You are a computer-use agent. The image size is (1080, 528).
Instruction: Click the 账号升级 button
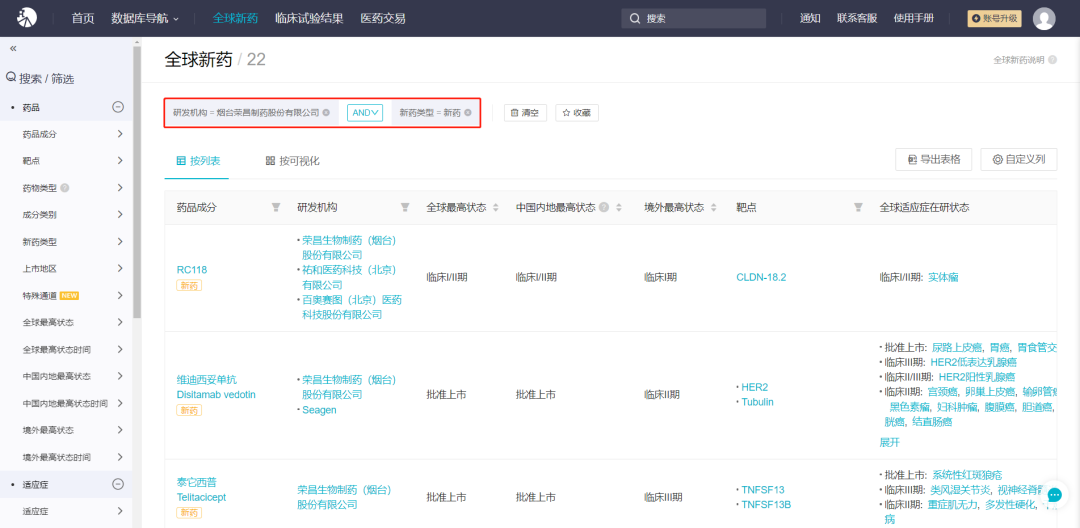995,19
